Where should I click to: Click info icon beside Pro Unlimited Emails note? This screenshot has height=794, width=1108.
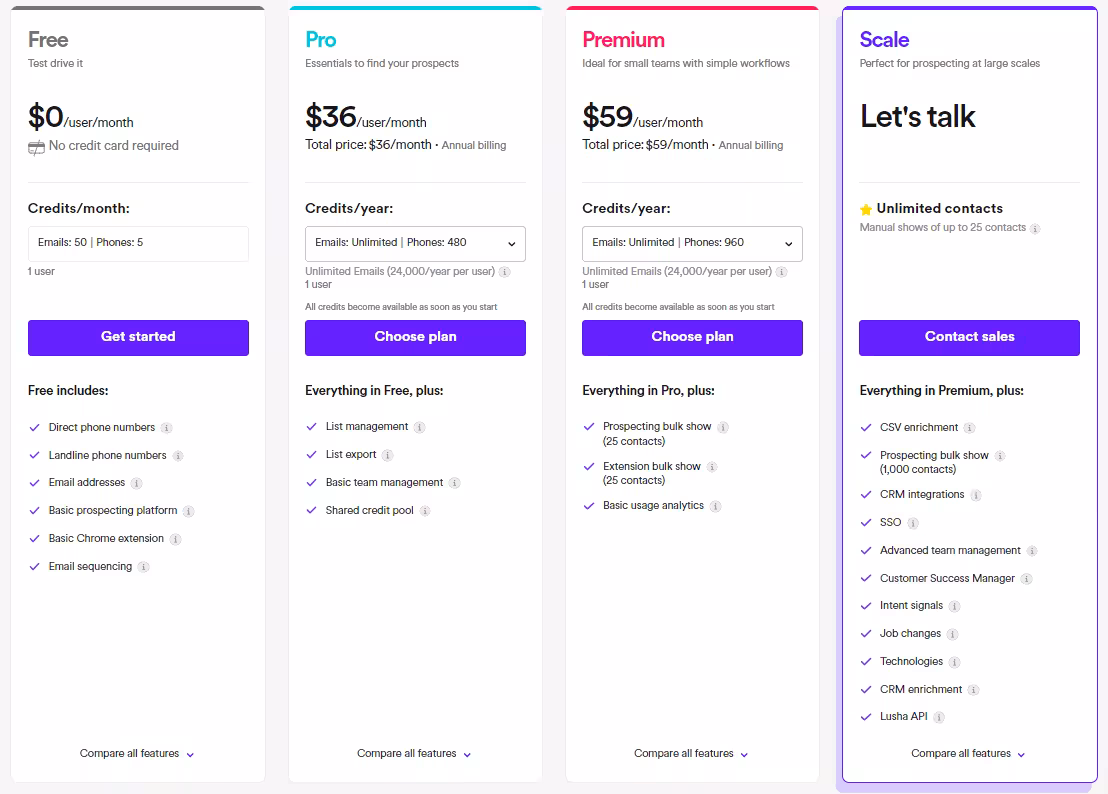505,271
